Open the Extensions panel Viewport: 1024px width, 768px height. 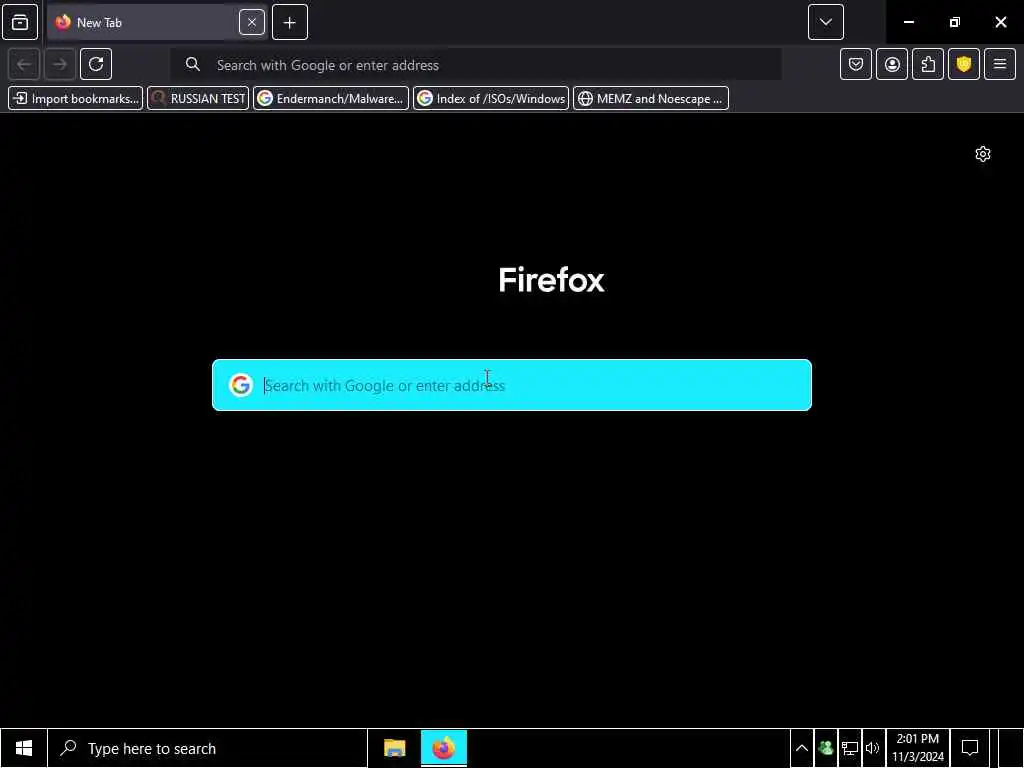928,64
